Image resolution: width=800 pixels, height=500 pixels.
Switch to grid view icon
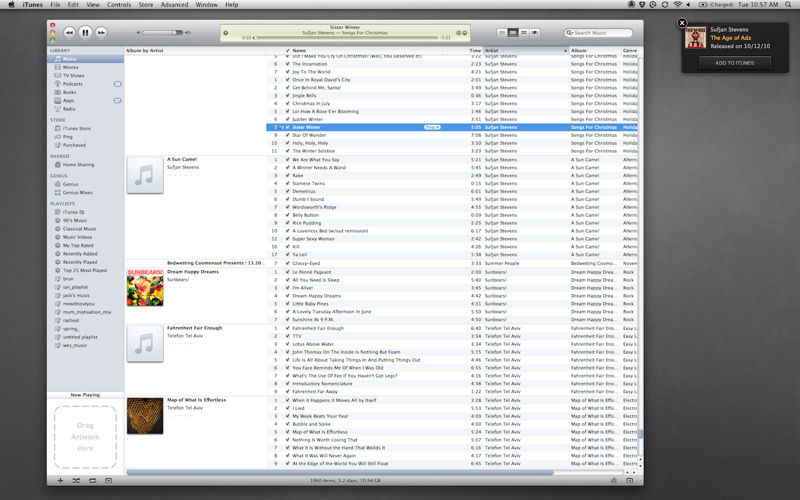tap(524, 33)
